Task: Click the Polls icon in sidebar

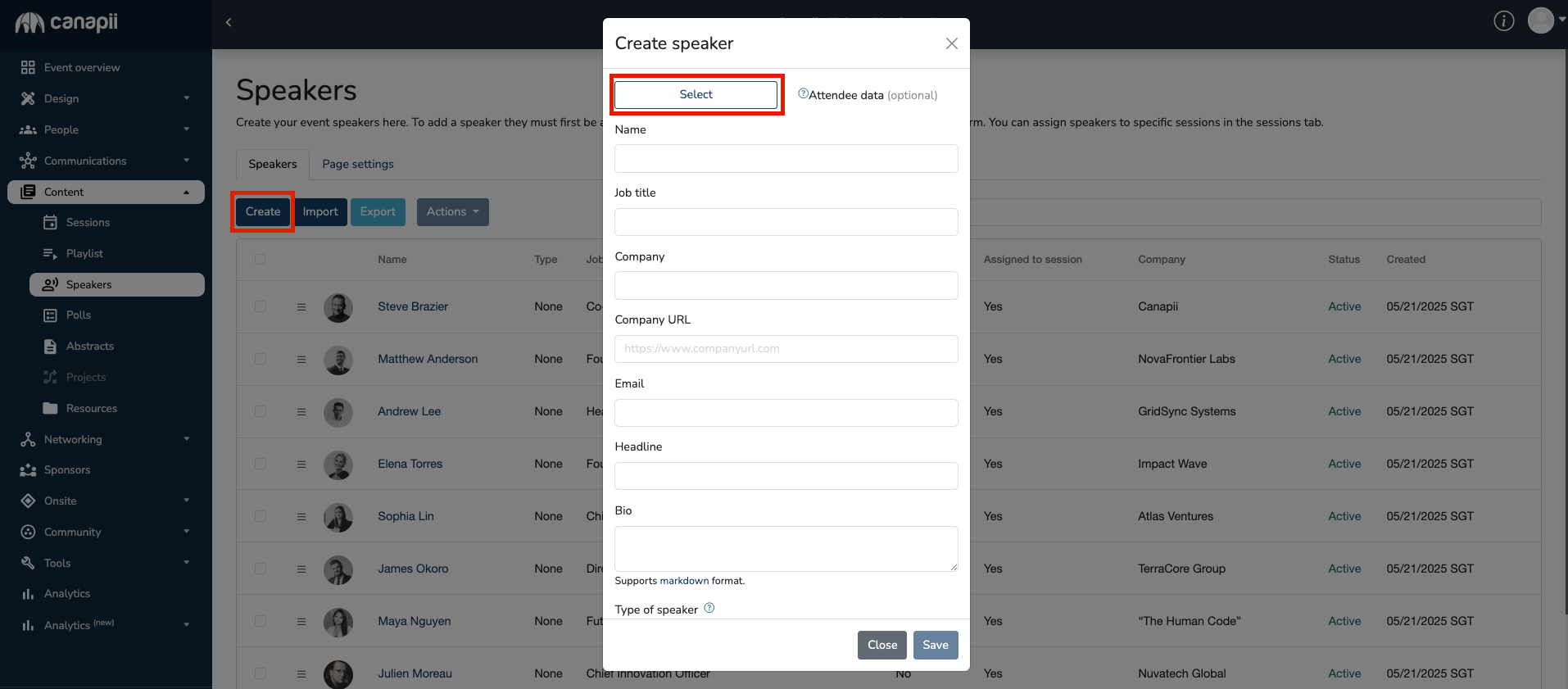Action: [x=50, y=315]
